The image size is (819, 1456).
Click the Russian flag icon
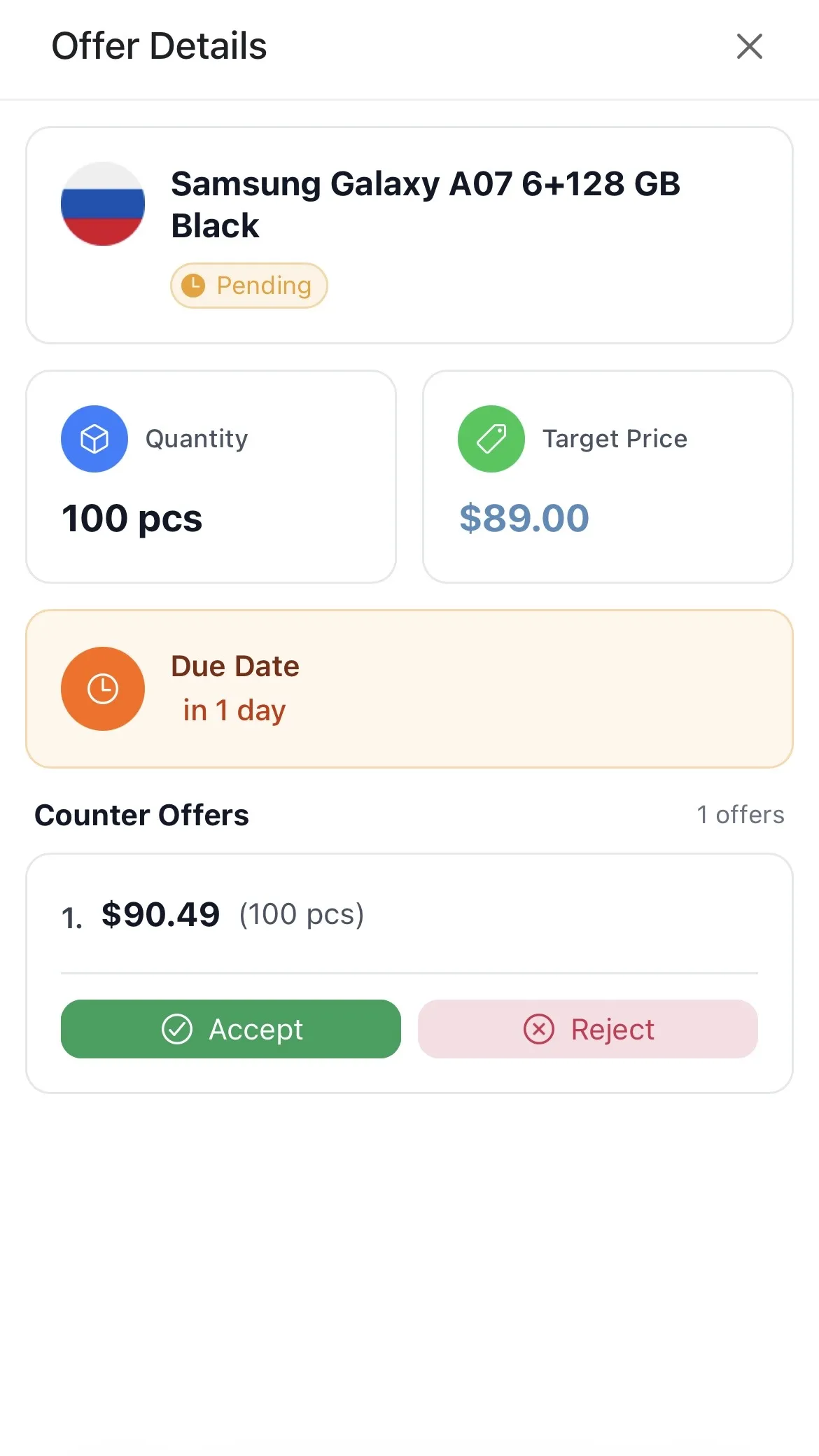point(103,204)
